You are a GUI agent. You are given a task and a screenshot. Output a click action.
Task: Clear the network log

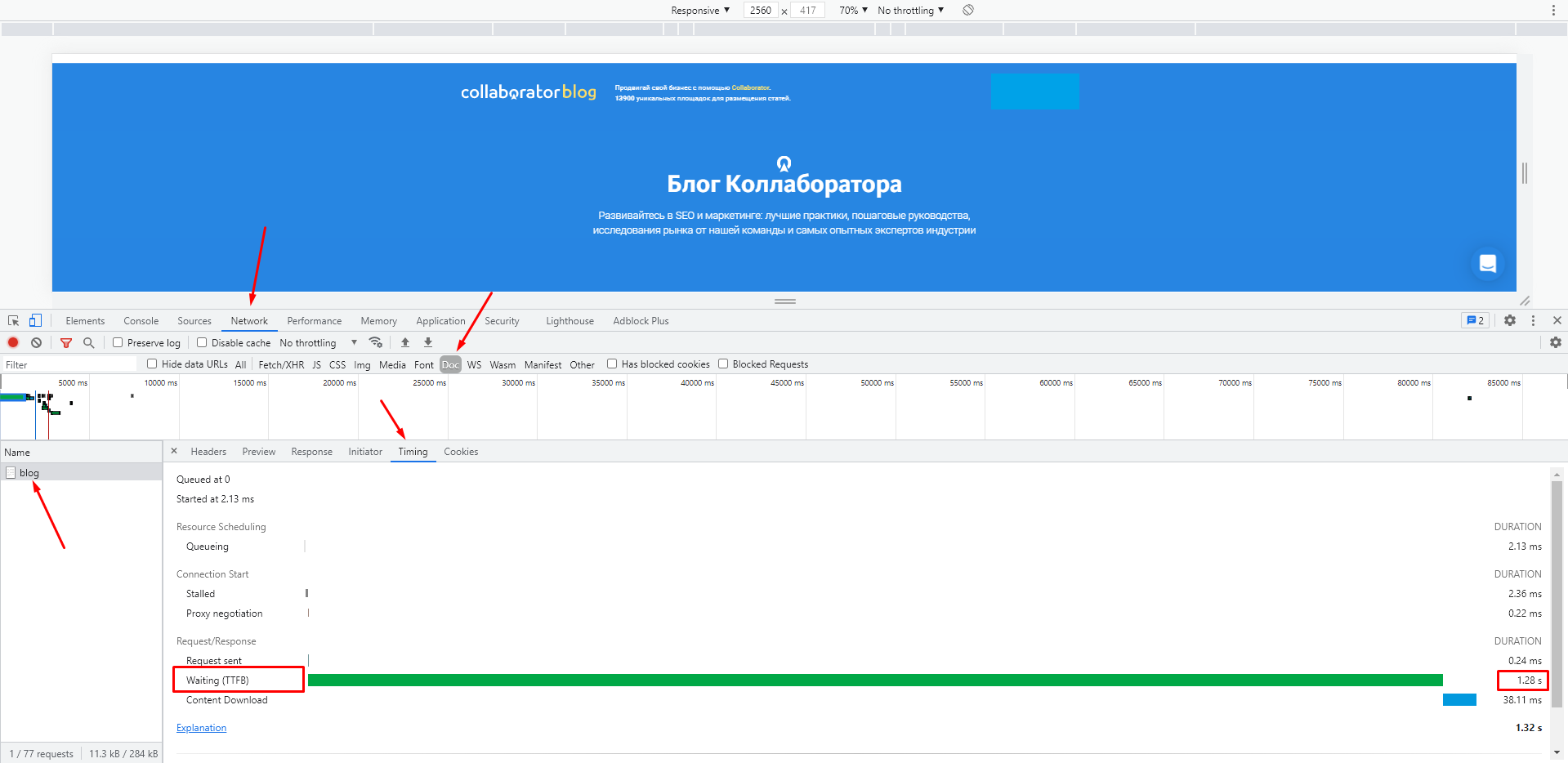pyautogui.click(x=37, y=343)
